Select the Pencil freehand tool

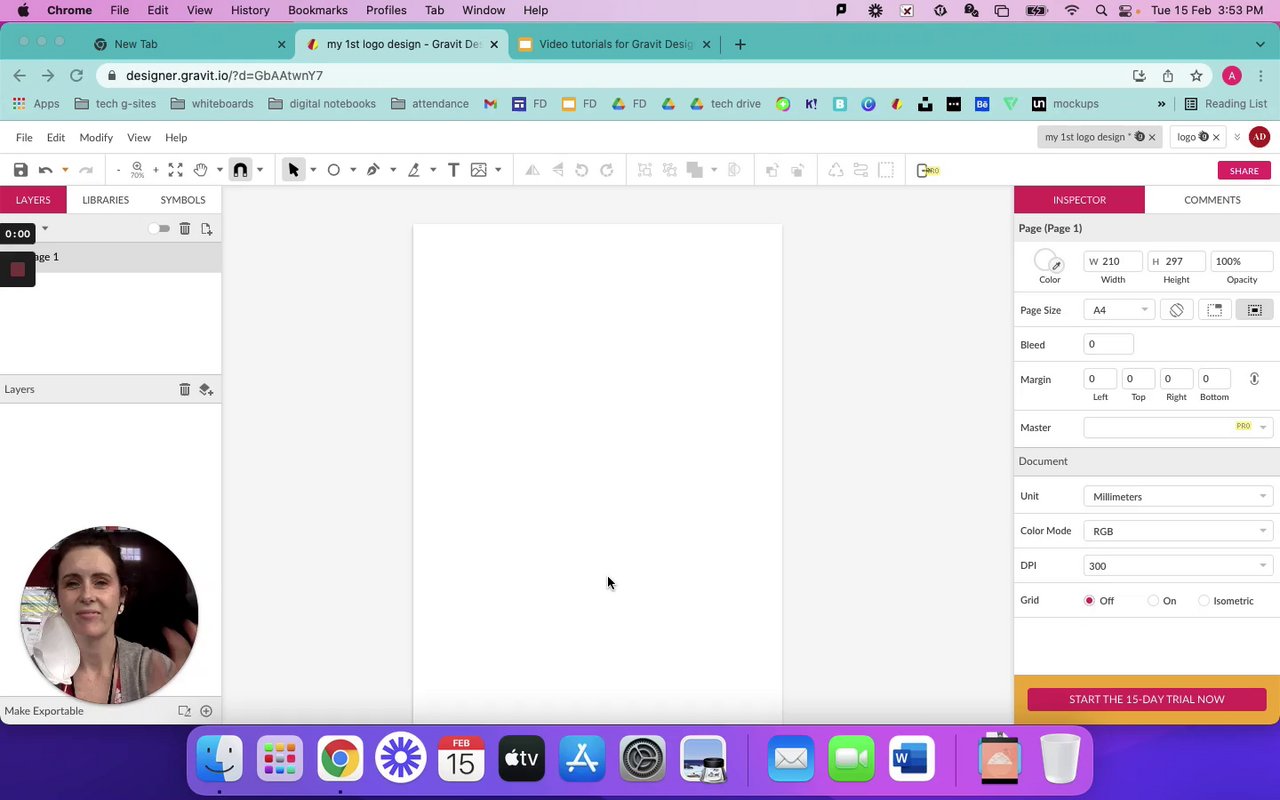tap(414, 170)
